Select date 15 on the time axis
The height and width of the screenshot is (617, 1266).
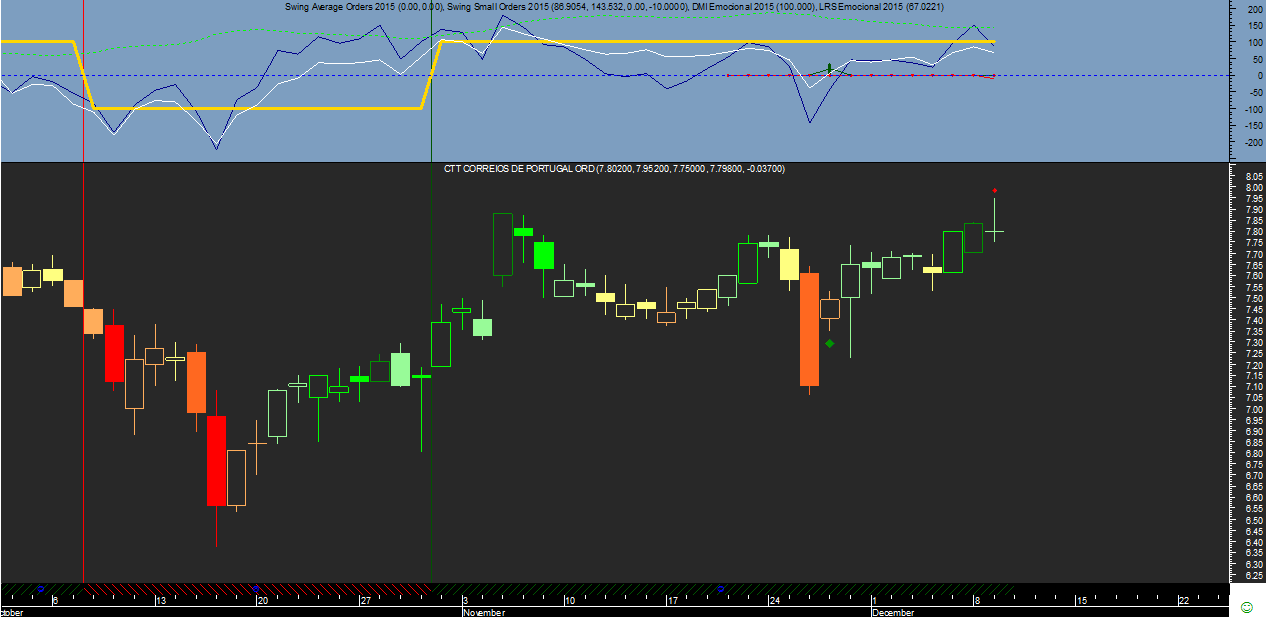click(1081, 600)
